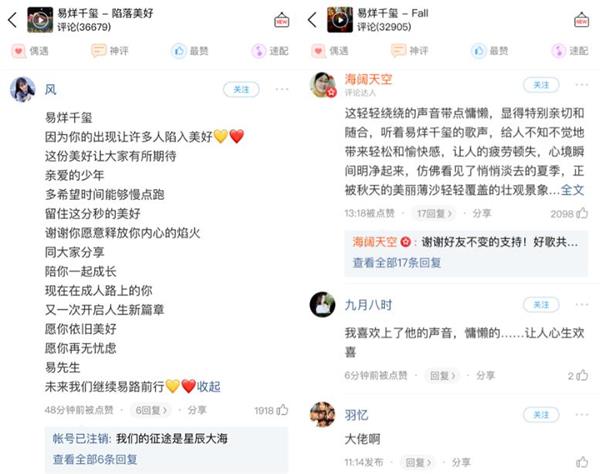Like 羽忆's comment 大佬啊

[x=582, y=462]
